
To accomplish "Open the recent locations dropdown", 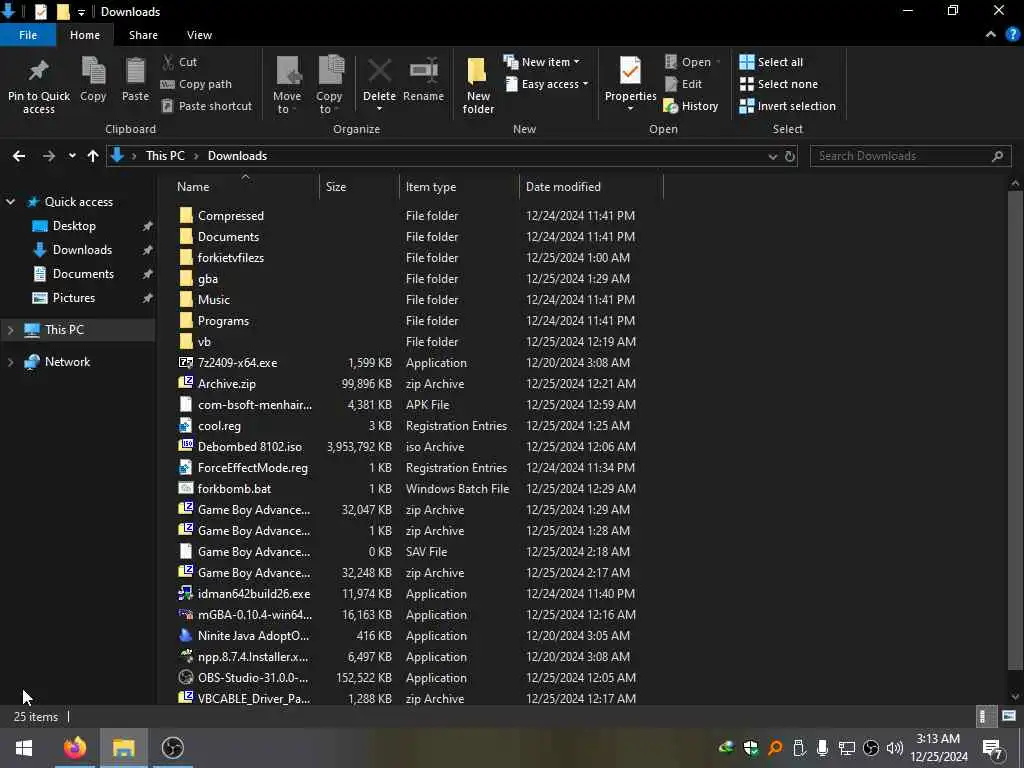I will (72, 156).
